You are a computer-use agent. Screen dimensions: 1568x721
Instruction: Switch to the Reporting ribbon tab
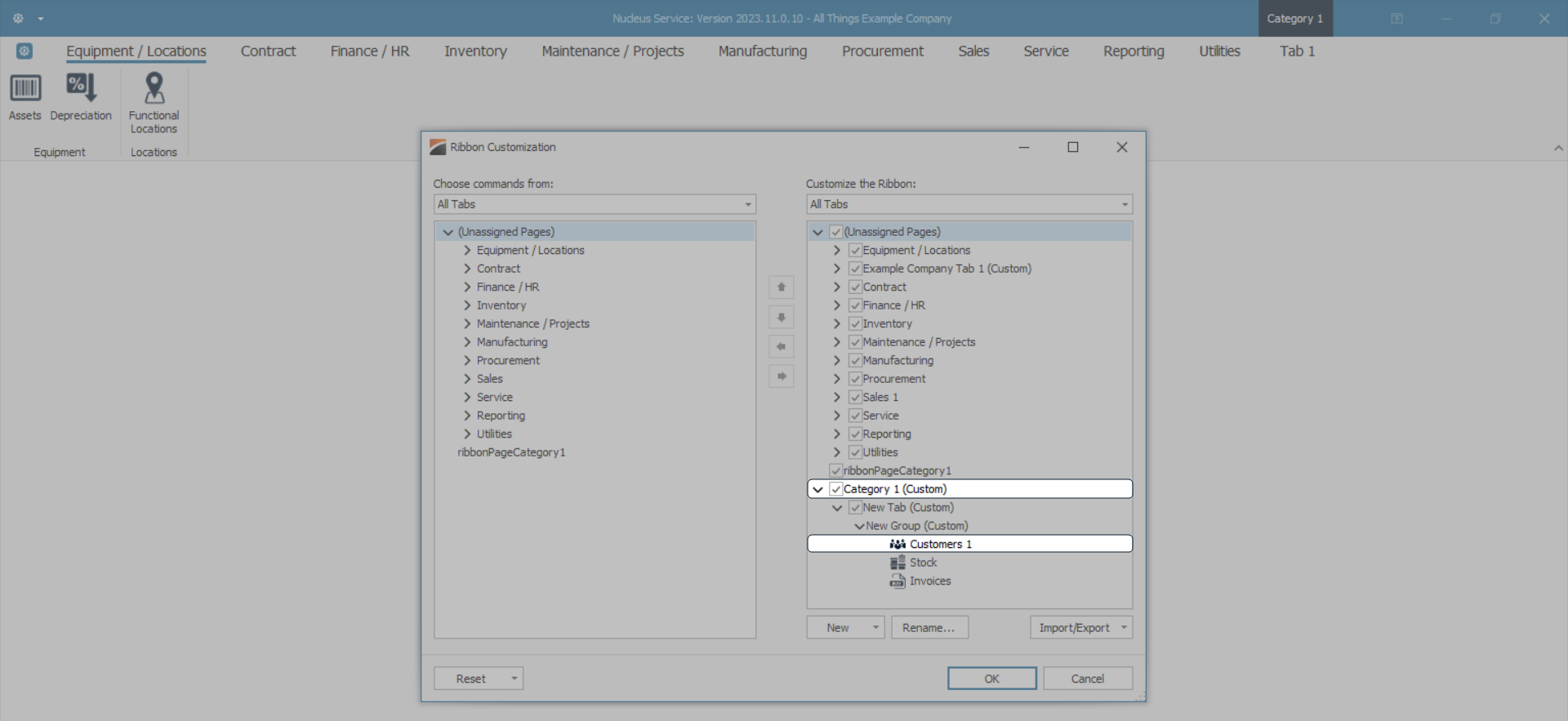click(x=1134, y=51)
